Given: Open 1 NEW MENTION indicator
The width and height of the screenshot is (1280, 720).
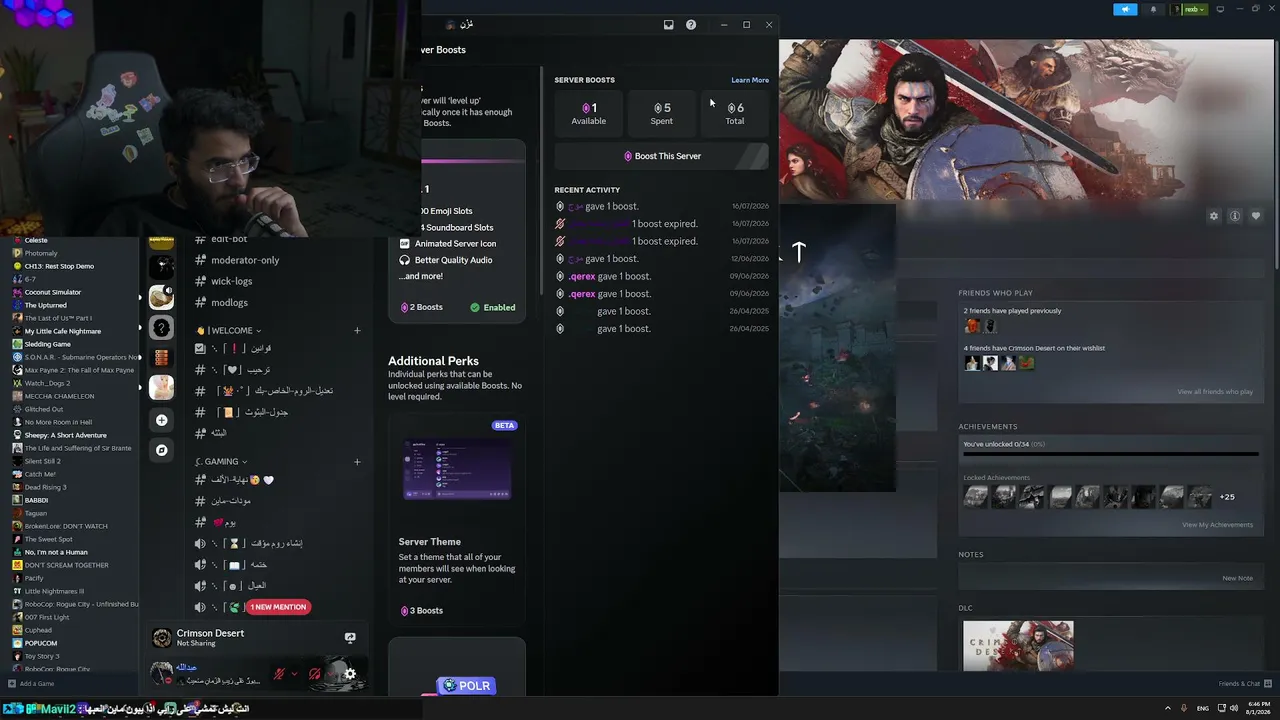Looking at the screenshot, I should pyautogui.click(x=278, y=607).
